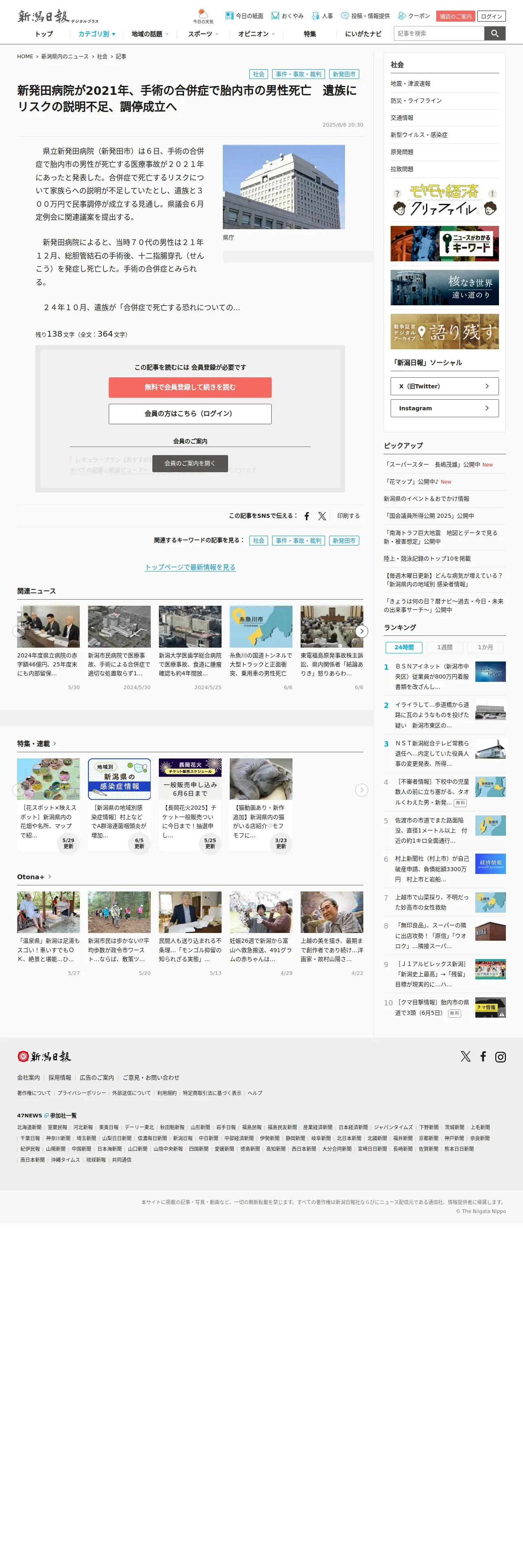Viewport: 523px width, 1568px height.
Task: Open クーポン coupon icon link
Action: click(414, 16)
